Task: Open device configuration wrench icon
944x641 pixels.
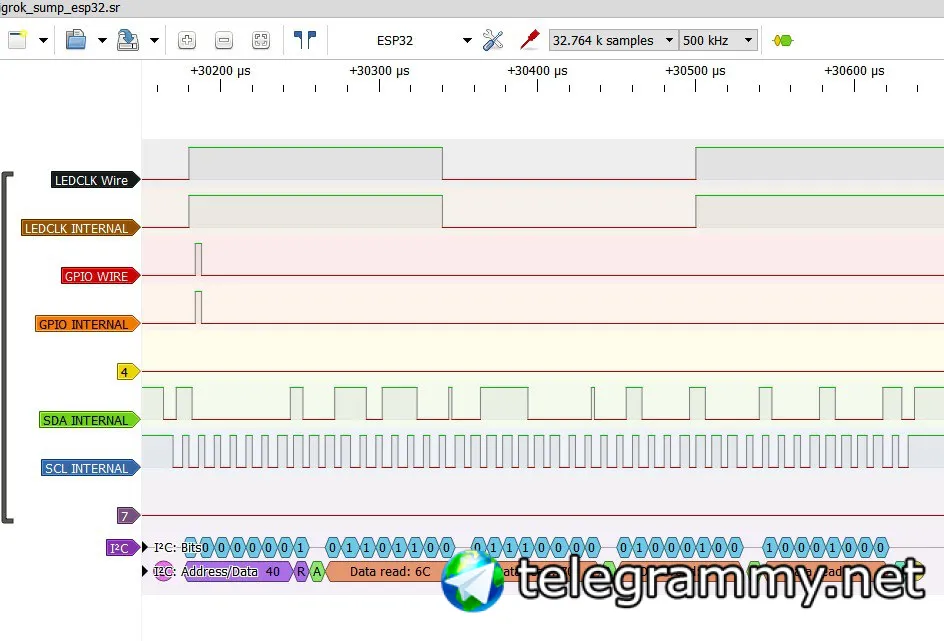Action: tap(492, 40)
